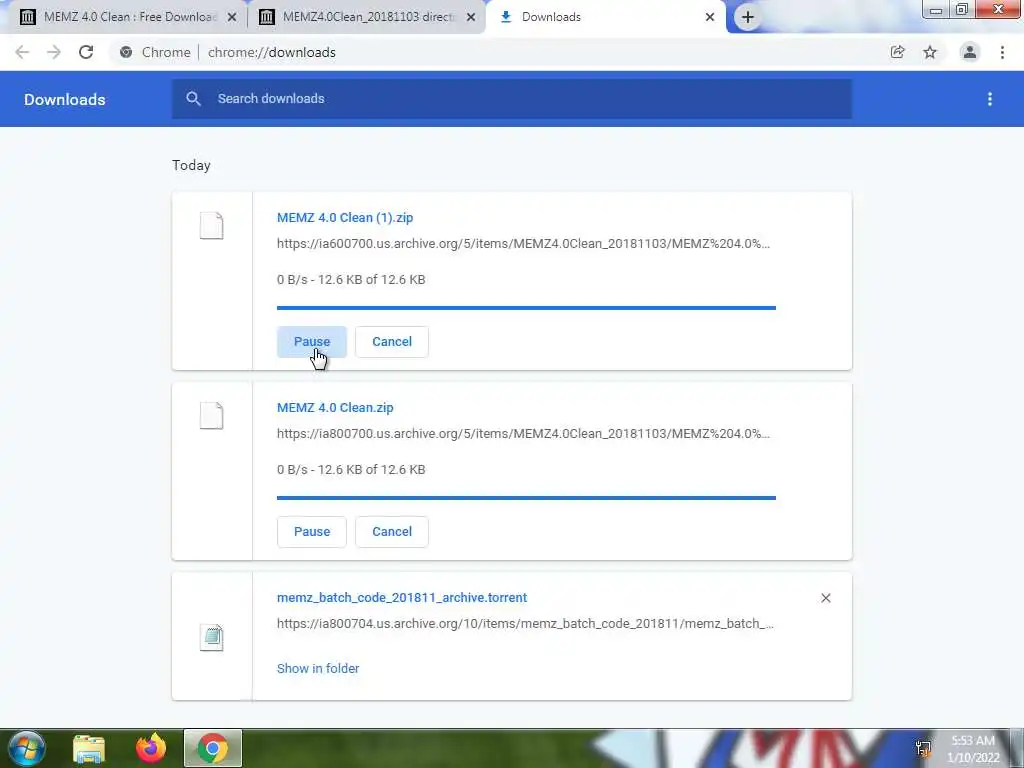Open Windows Explorer from taskbar
The height and width of the screenshot is (768, 1024).
(x=89, y=748)
